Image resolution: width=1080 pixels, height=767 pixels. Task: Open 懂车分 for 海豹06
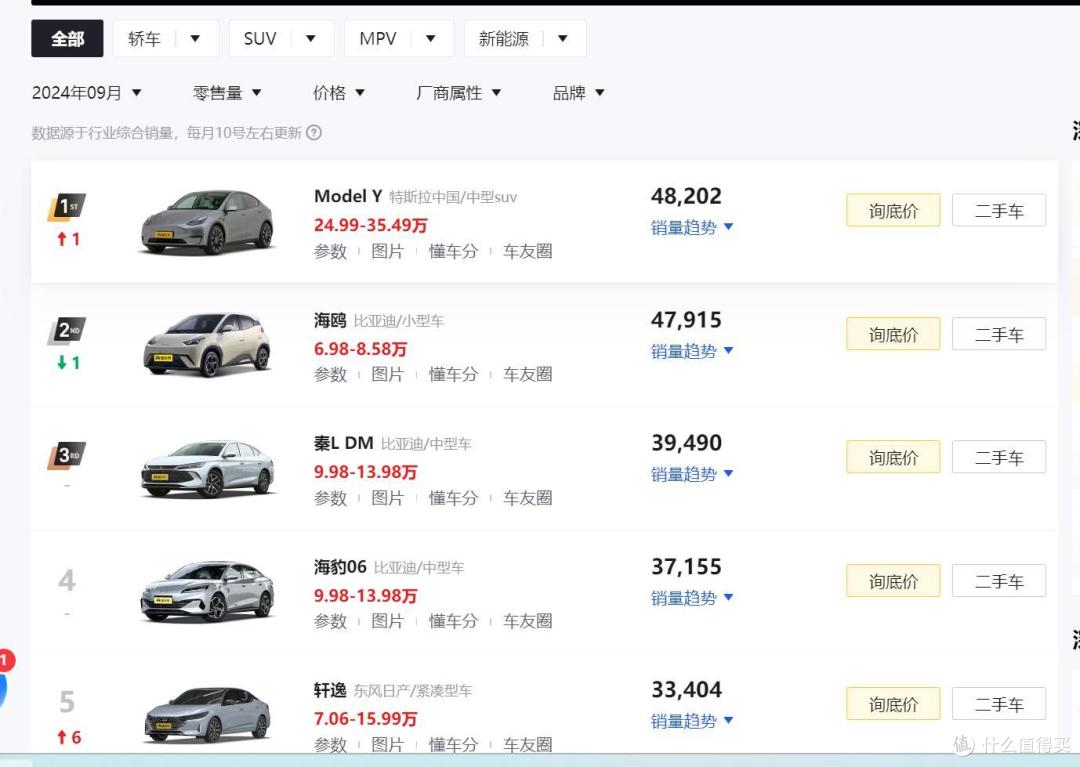click(x=453, y=621)
